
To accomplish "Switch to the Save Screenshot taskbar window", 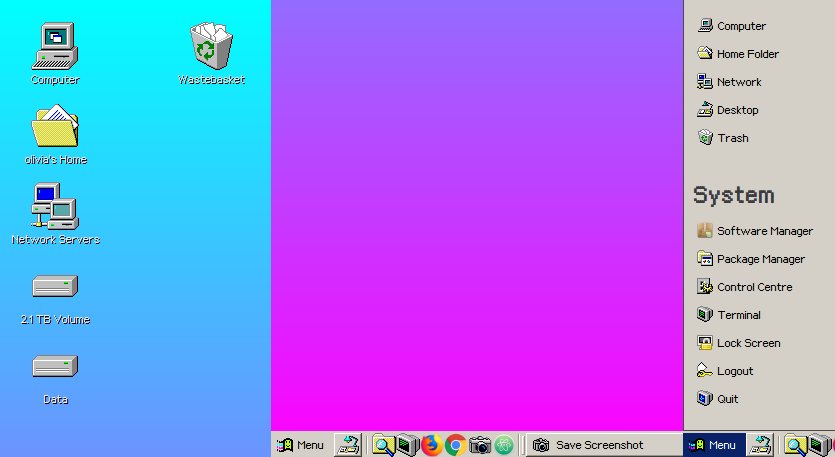I will pos(604,445).
